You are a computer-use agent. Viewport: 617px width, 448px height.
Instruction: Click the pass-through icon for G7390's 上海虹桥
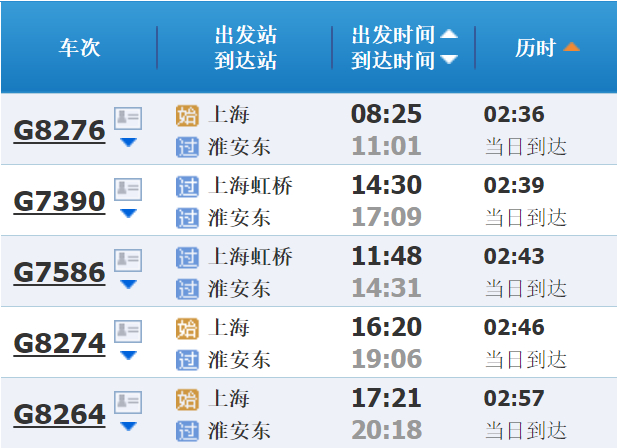(187, 186)
